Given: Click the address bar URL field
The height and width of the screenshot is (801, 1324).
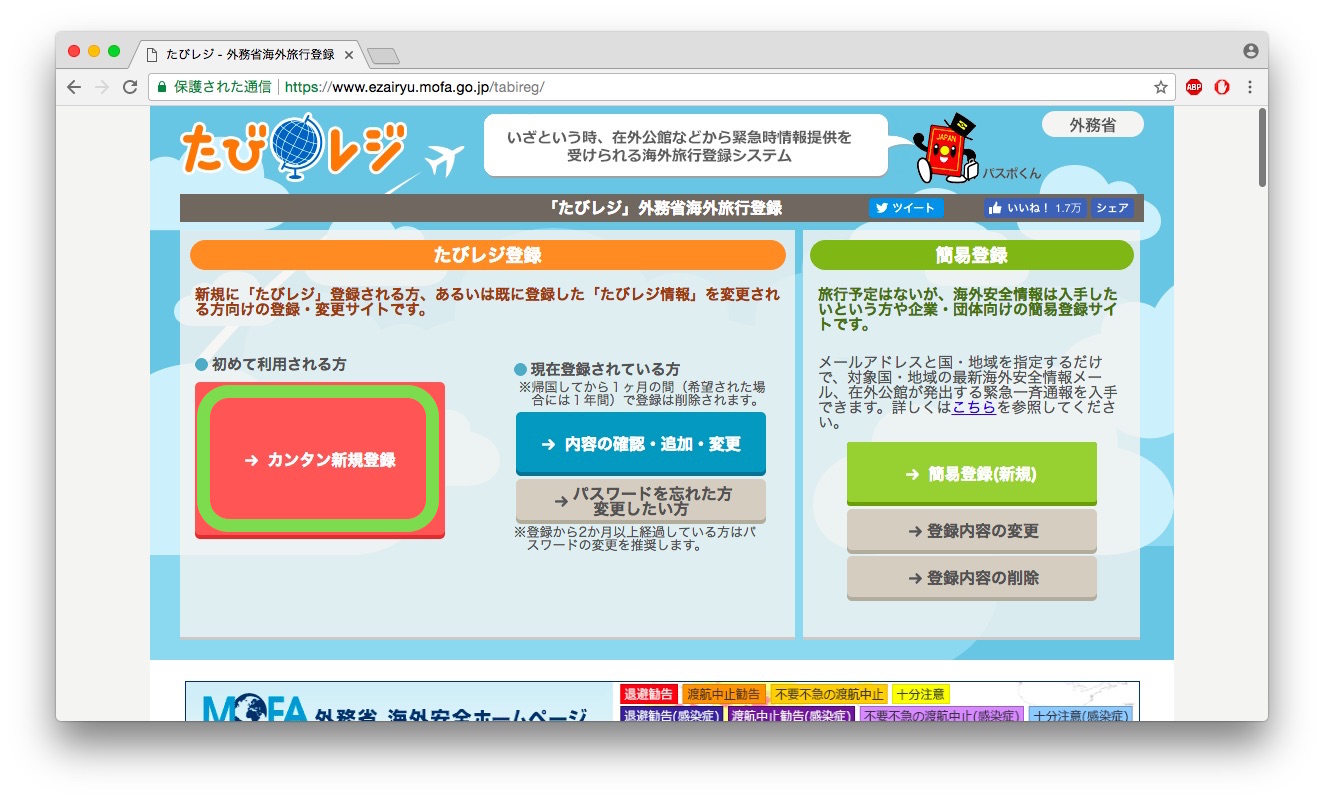Looking at the screenshot, I should tap(660, 87).
